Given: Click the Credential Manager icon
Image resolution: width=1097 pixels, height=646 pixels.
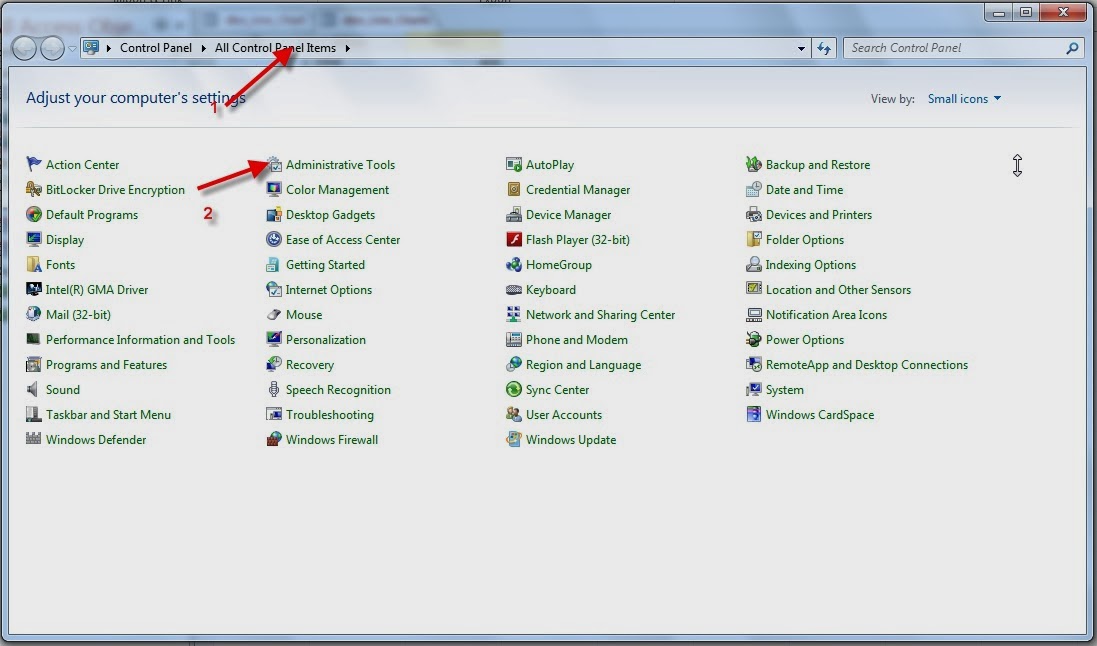Looking at the screenshot, I should (514, 190).
